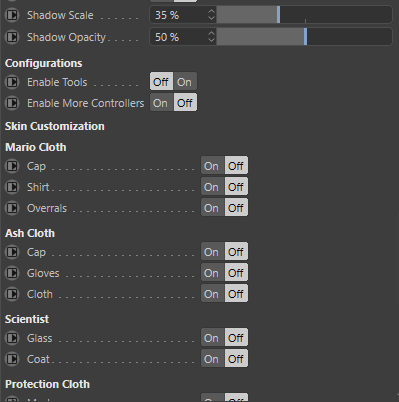This screenshot has width=399, height=402.
Task: Click the keyframe icon beside Shadow Scale
Action: pyautogui.click(x=12, y=15)
